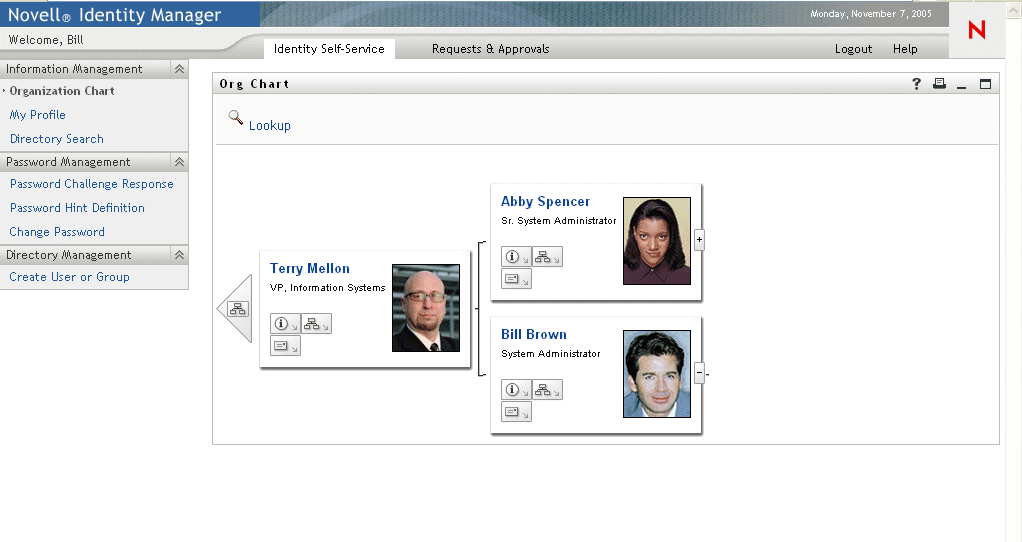Click 'VP, Information Systems' title text

[x=328, y=288]
